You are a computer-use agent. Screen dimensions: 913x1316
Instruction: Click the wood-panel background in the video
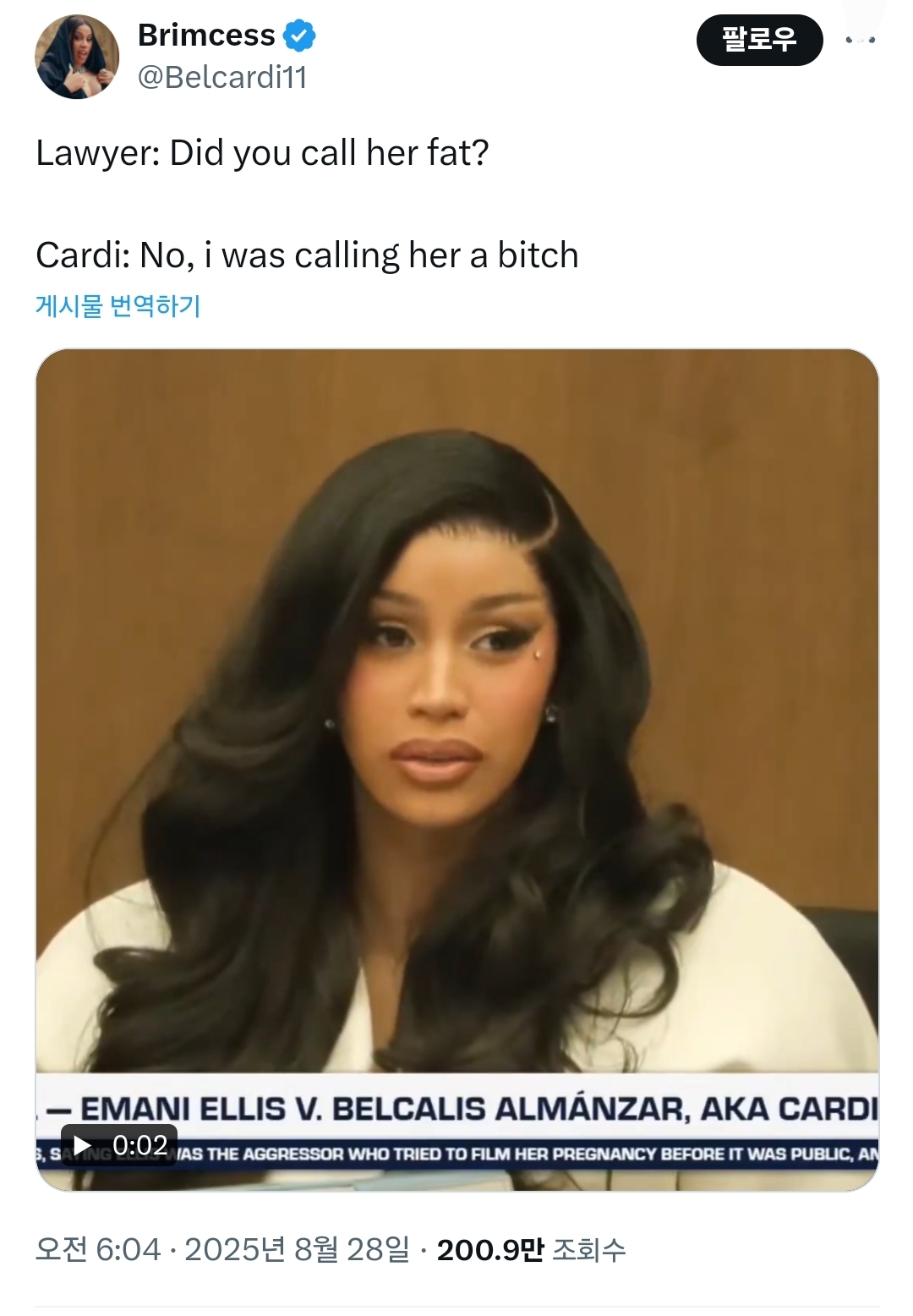169,474
